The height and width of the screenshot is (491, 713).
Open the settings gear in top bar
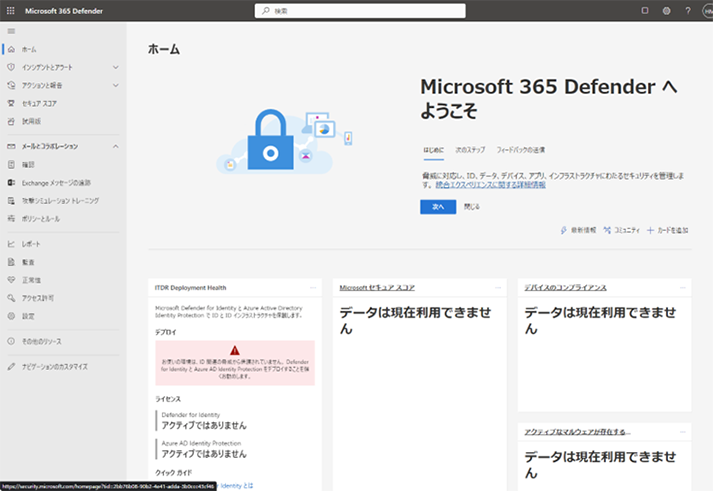(x=666, y=10)
